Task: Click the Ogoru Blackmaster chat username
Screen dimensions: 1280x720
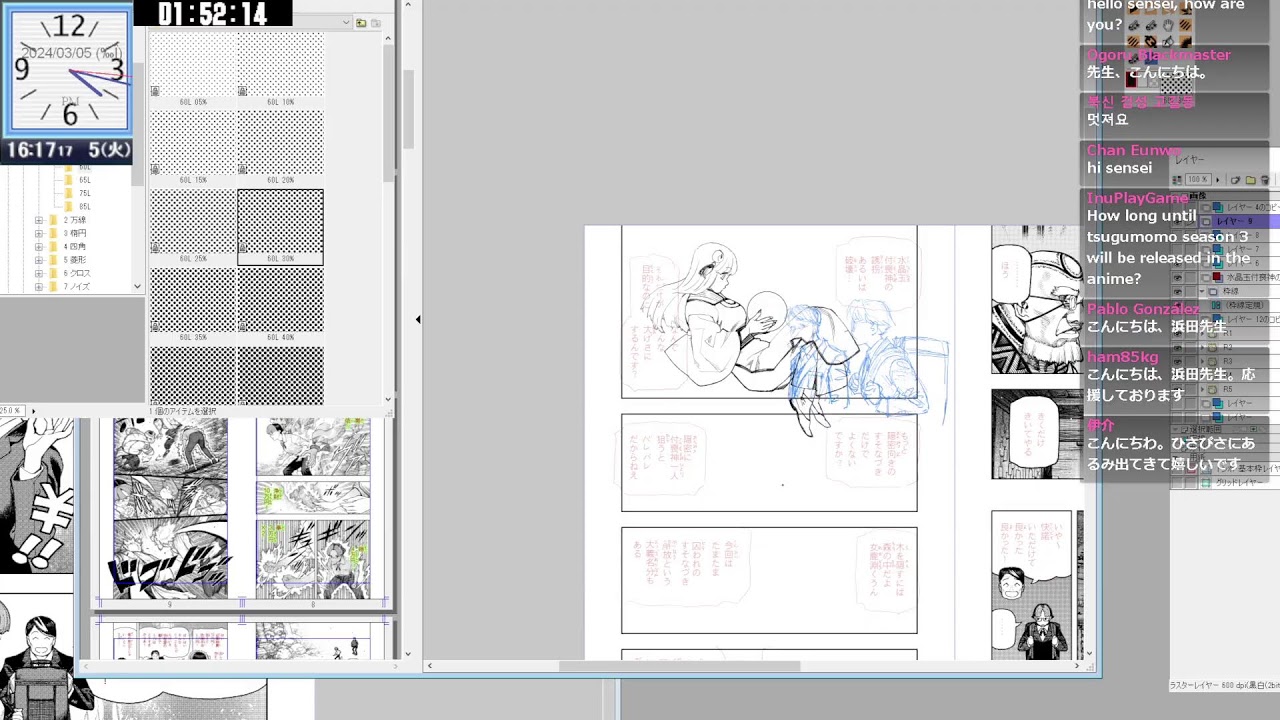Action: (1159, 55)
